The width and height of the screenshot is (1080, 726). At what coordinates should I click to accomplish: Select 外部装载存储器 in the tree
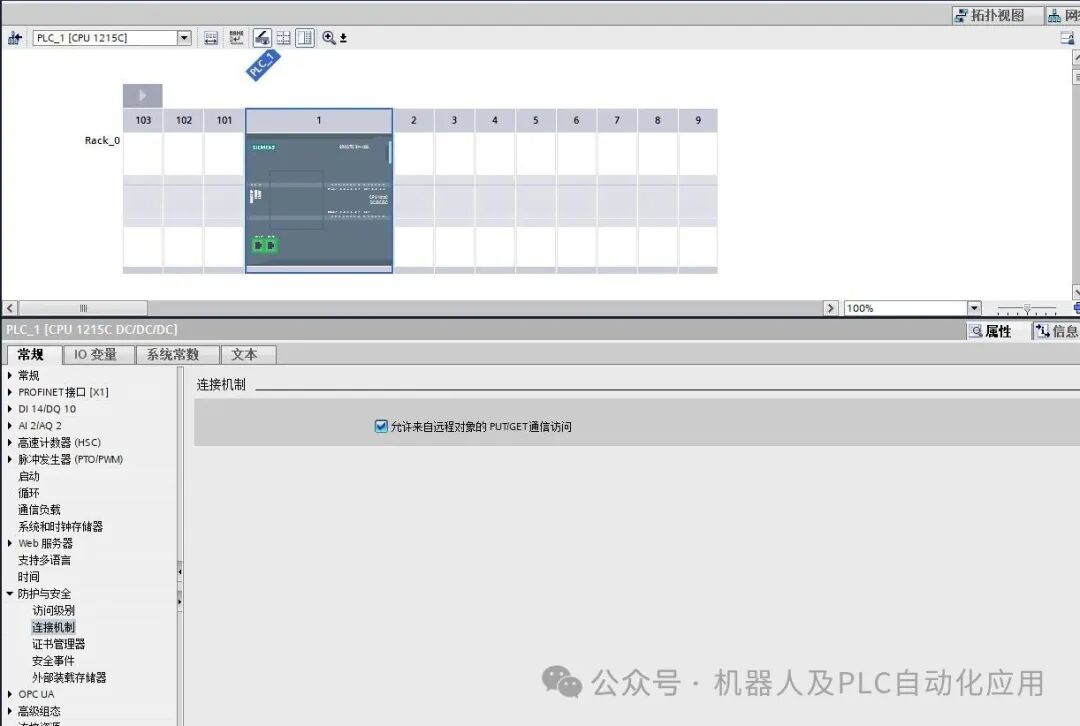tap(69, 677)
